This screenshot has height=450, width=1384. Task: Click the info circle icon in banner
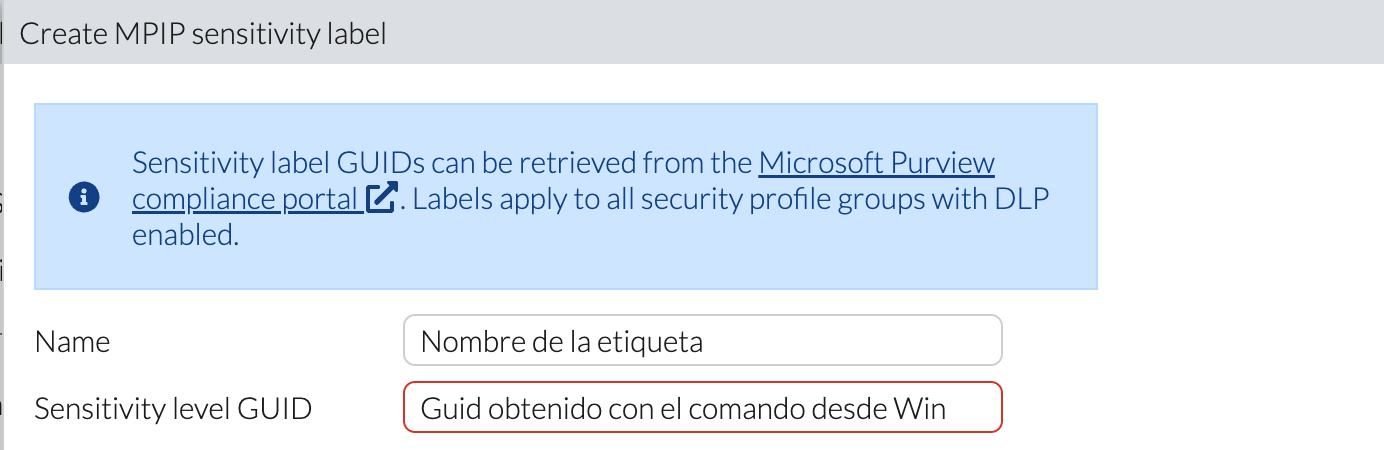pyautogui.click(x=83, y=199)
